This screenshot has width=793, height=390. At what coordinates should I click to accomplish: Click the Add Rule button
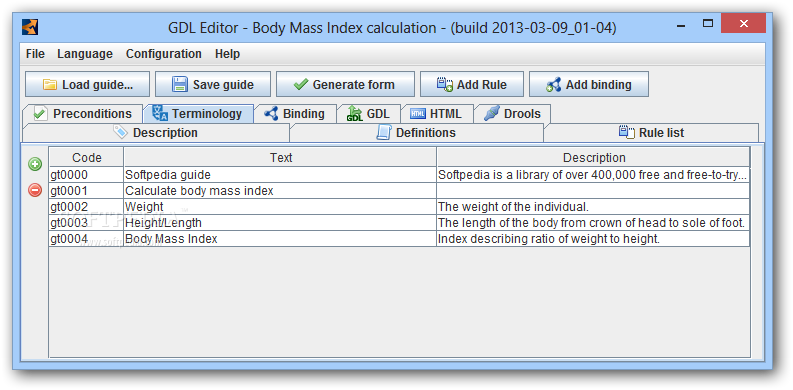[472, 84]
